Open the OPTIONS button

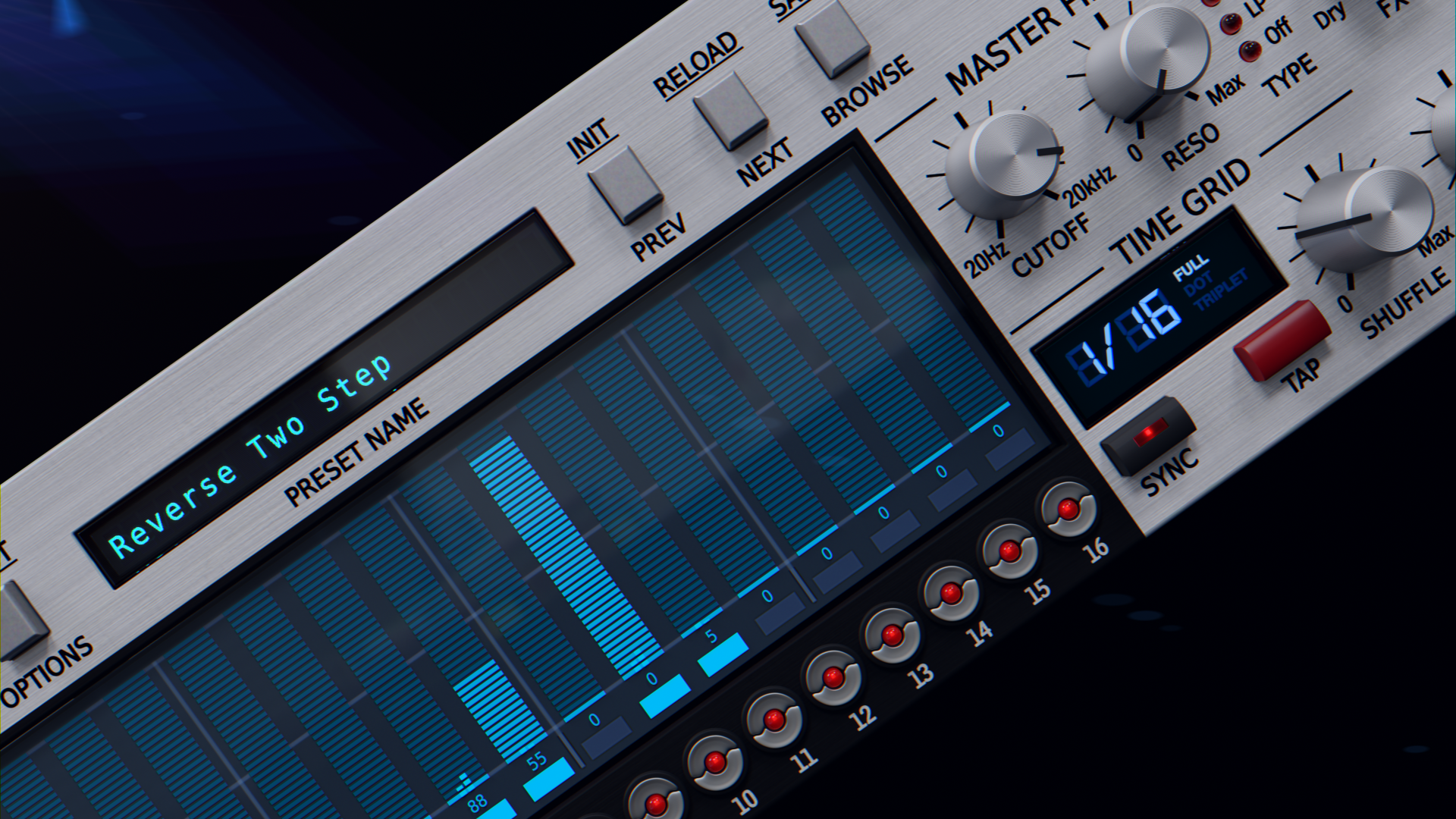tap(19, 618)
